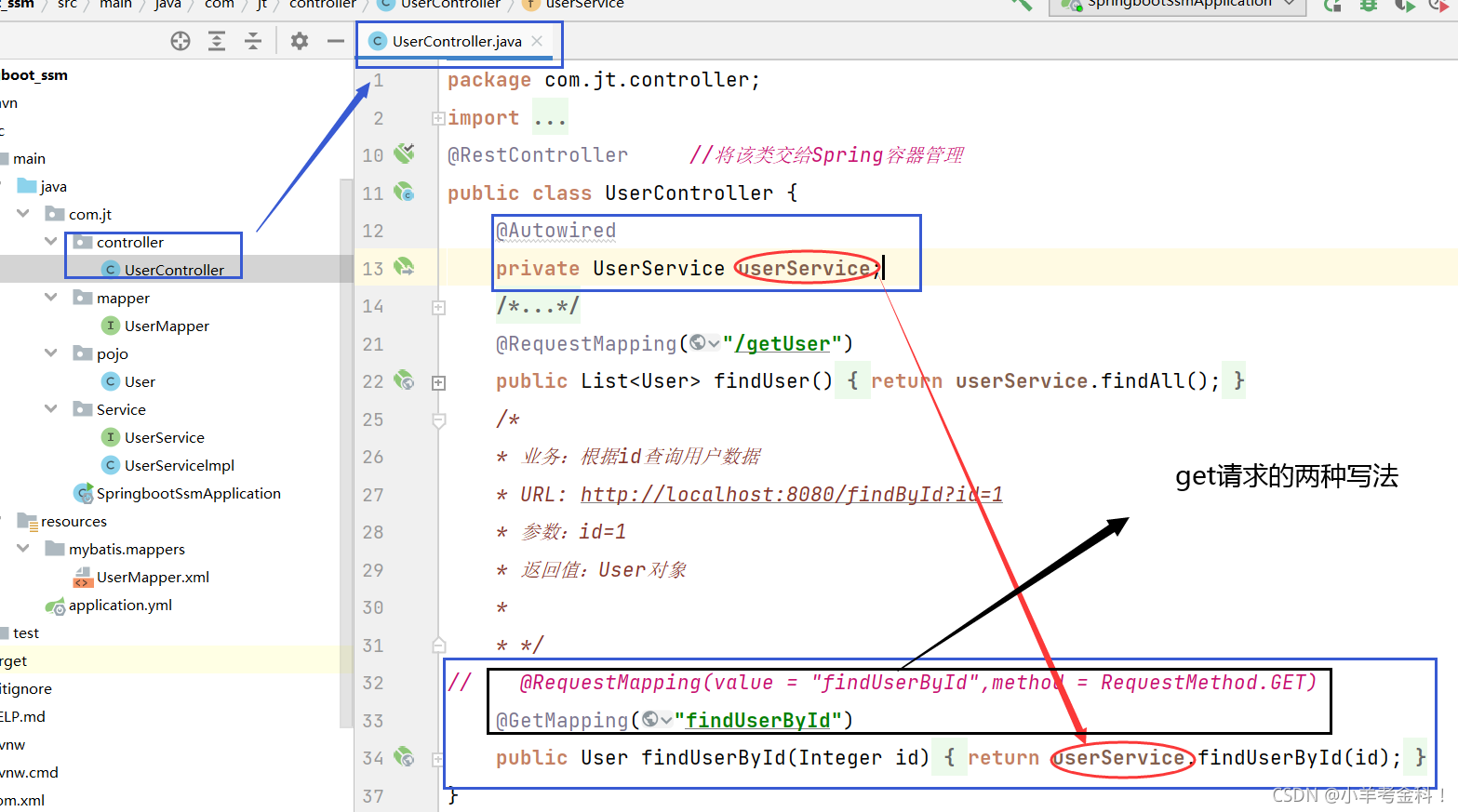This screenshot has width=1458, height=812.
Task: Collapse the pojo package arrow
Action: [x=51, y=353]
